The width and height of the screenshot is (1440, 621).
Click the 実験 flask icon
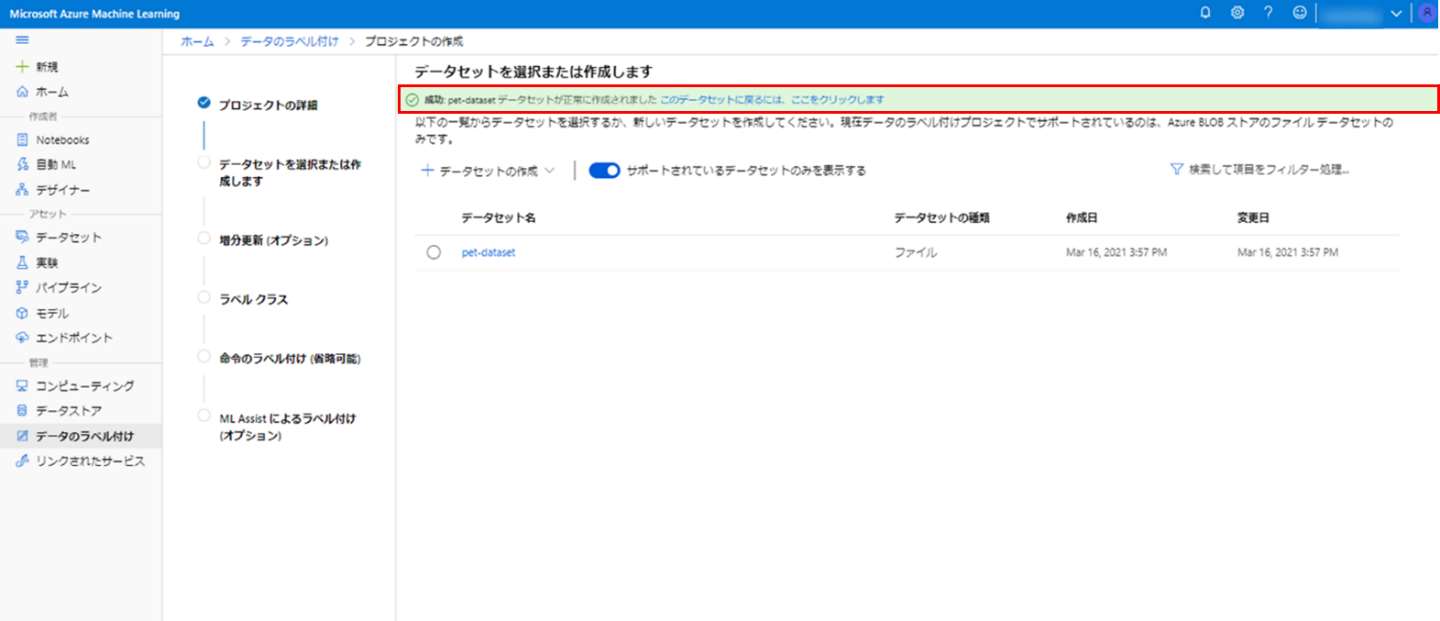coord(22,263)
